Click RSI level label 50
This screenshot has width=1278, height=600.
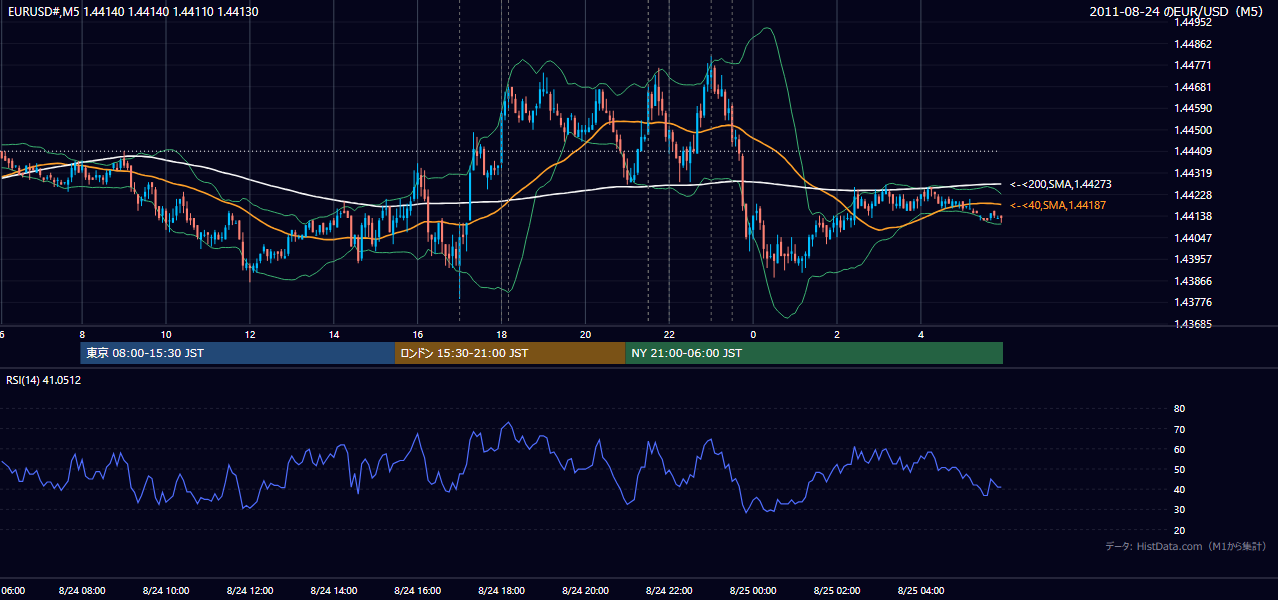tap(1179, 469)
